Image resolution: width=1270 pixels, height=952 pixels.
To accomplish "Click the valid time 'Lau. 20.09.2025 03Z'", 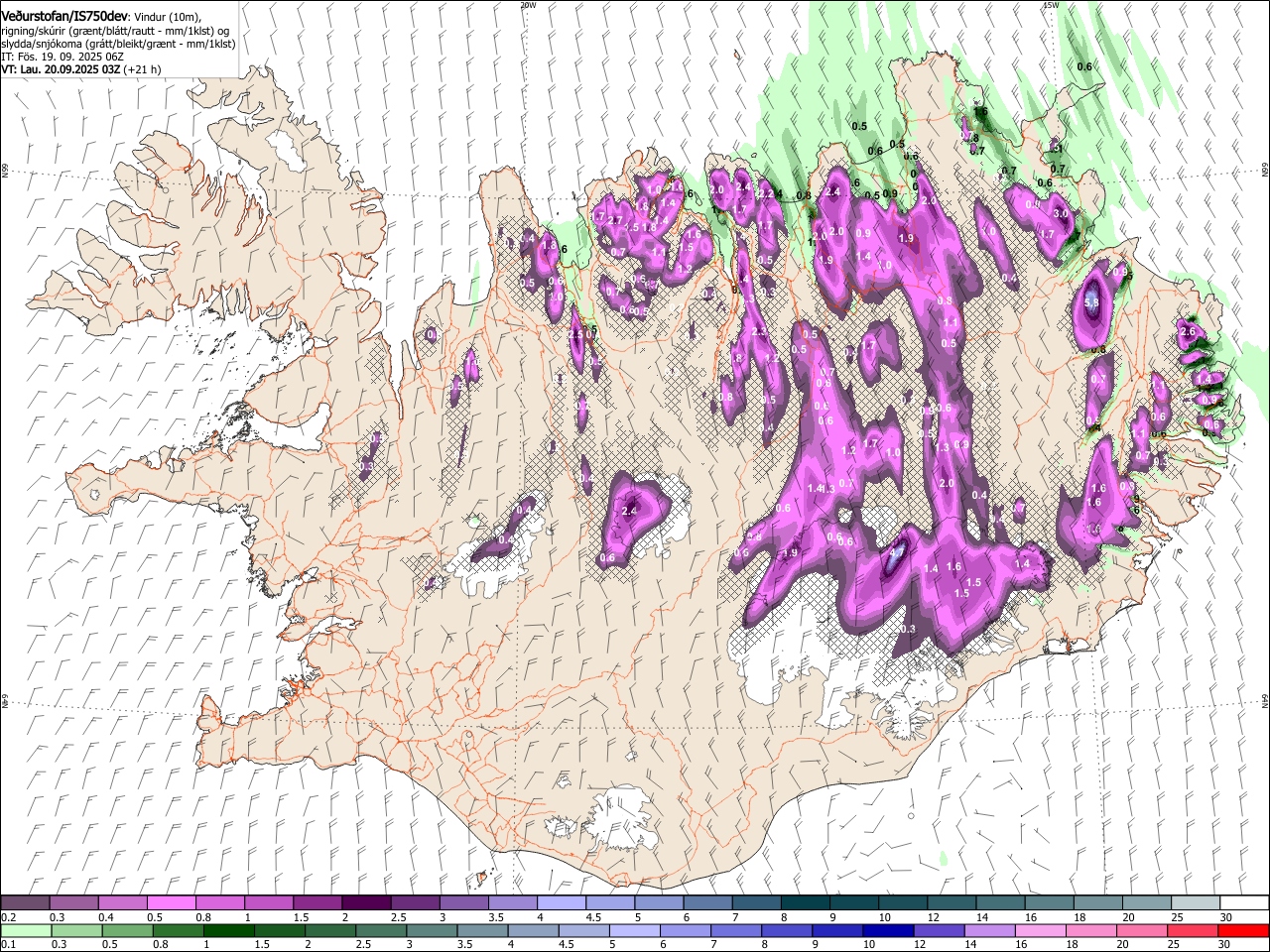I will pos(69,69).
